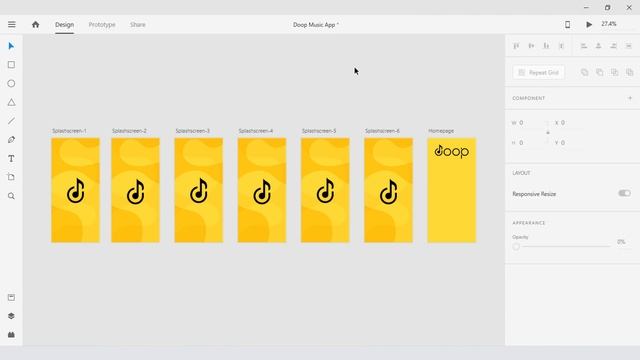Select the Splashscreen-1 artboard label

point(69,131)
